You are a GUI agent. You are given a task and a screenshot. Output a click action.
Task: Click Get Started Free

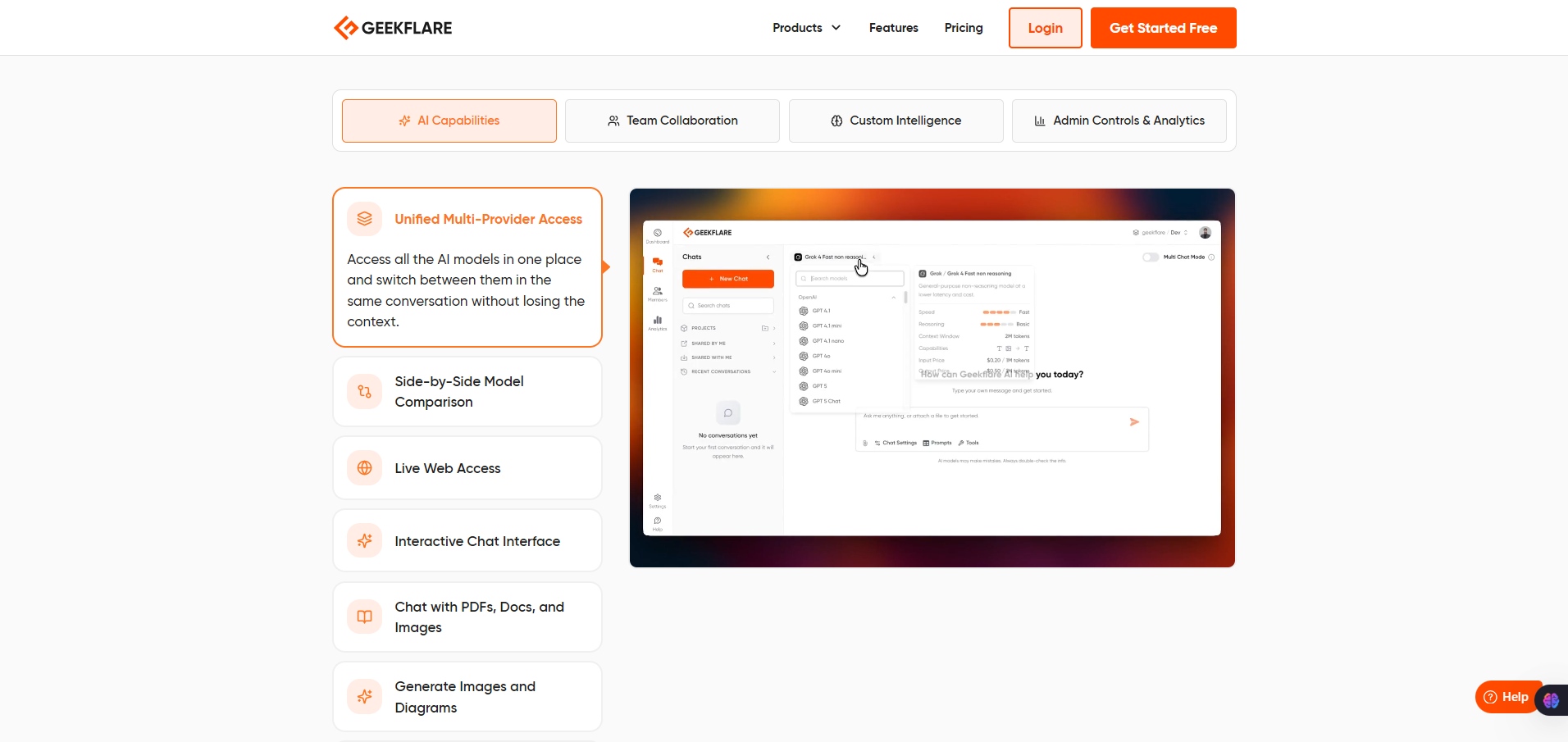coord(1163,27)
